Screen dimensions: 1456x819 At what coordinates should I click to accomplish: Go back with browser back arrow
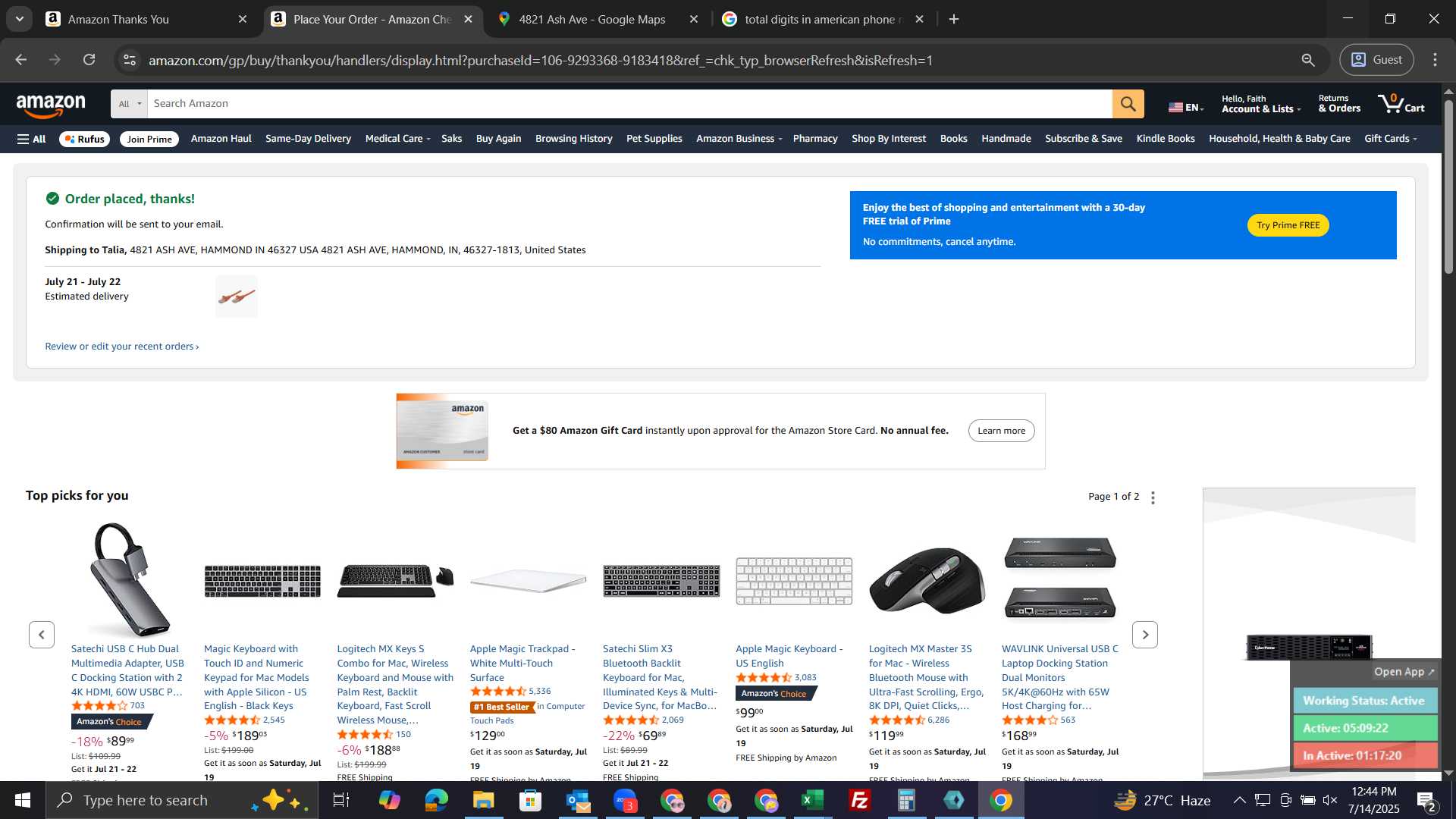pyautogui.click(x=21, y=60)
